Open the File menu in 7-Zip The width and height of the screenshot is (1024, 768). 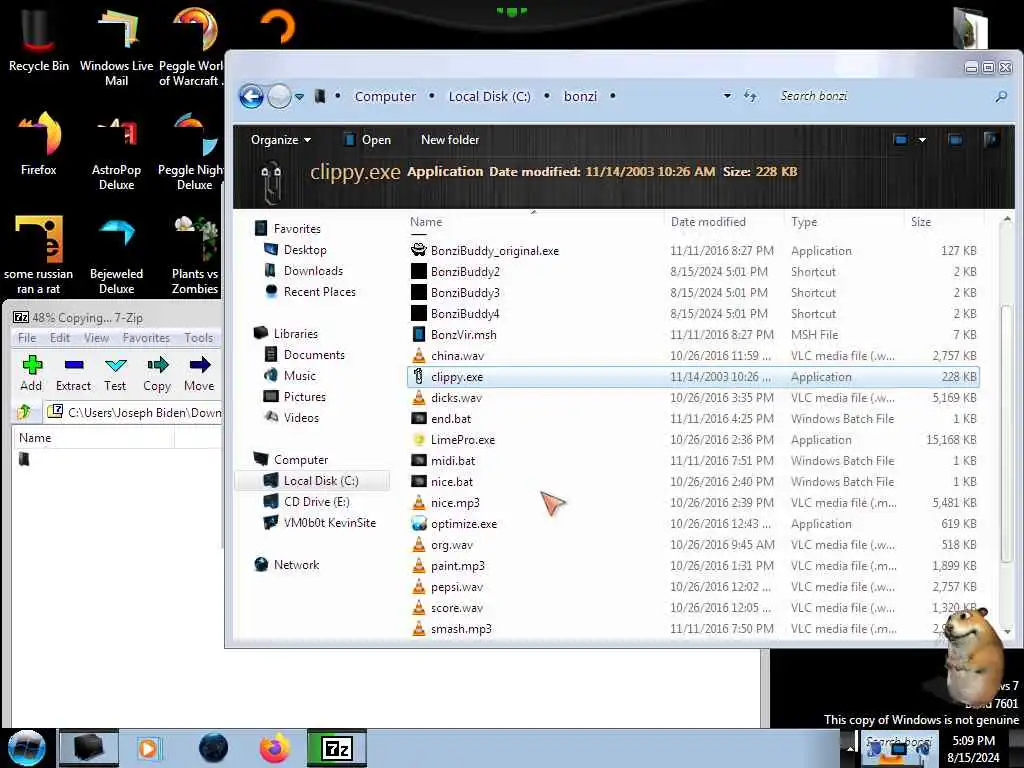(x=27, y=338)
